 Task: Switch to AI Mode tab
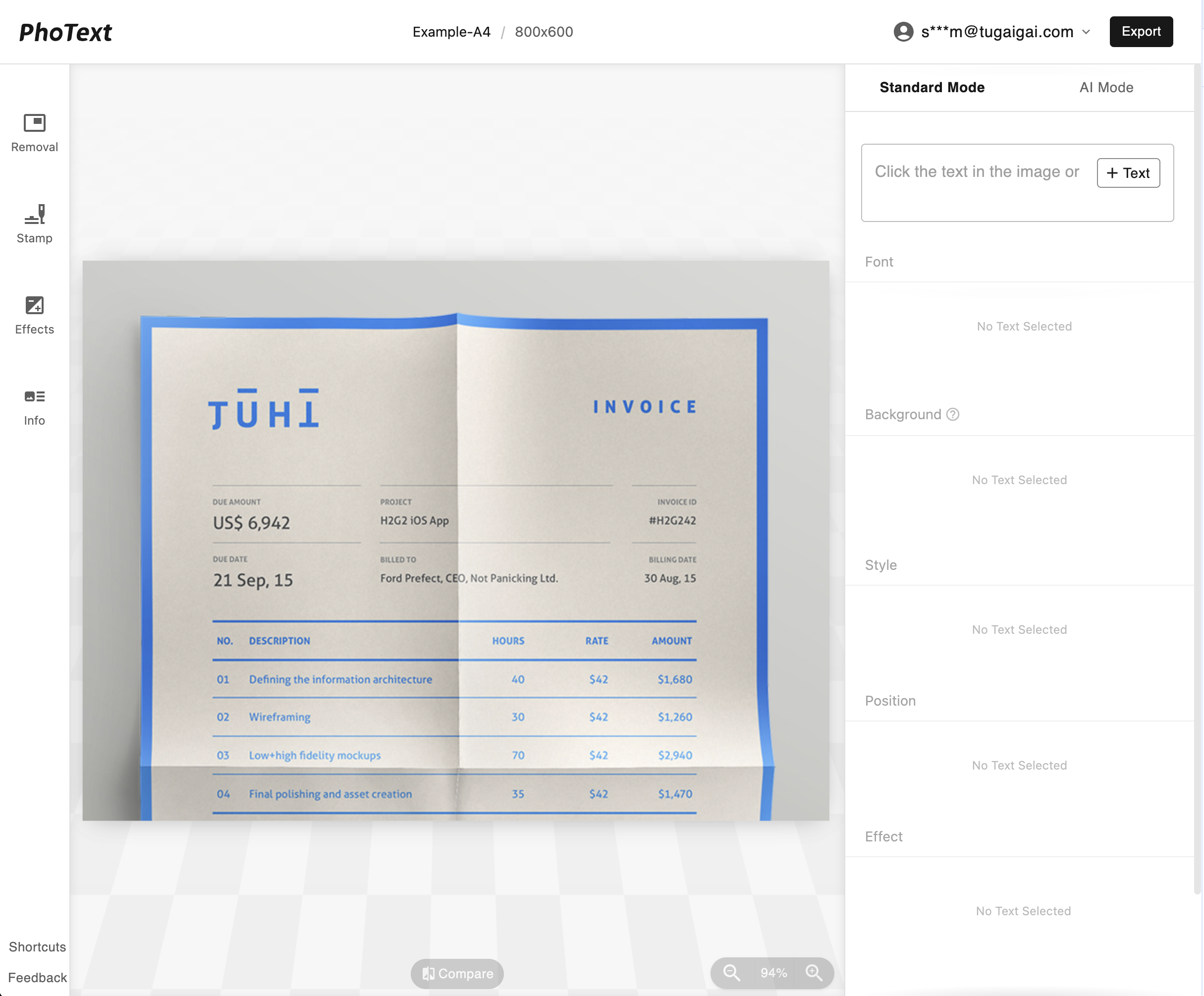1107,87
